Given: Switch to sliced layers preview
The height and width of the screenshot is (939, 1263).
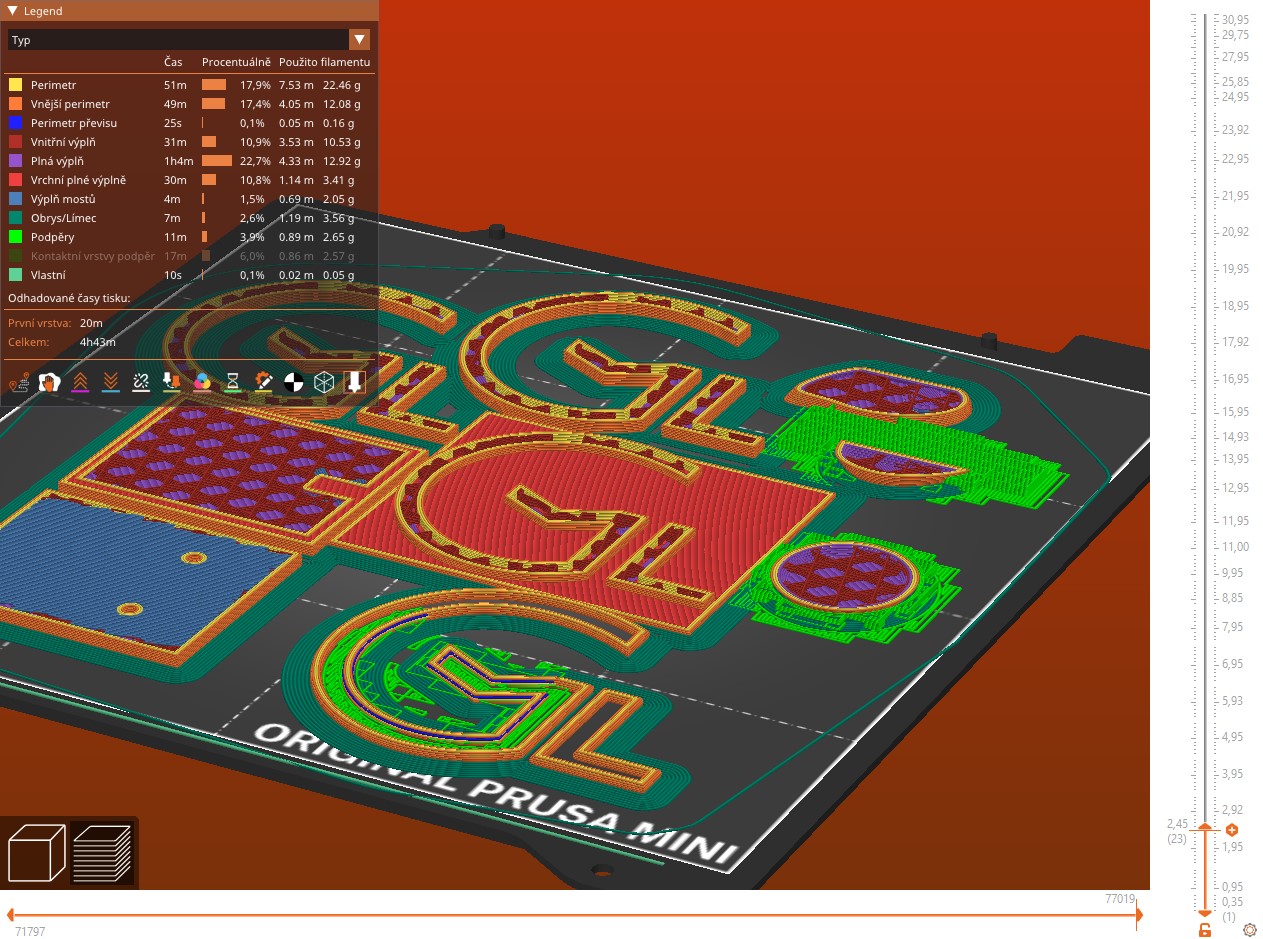Looking at the screenshot, I should [x=102, y=853].
